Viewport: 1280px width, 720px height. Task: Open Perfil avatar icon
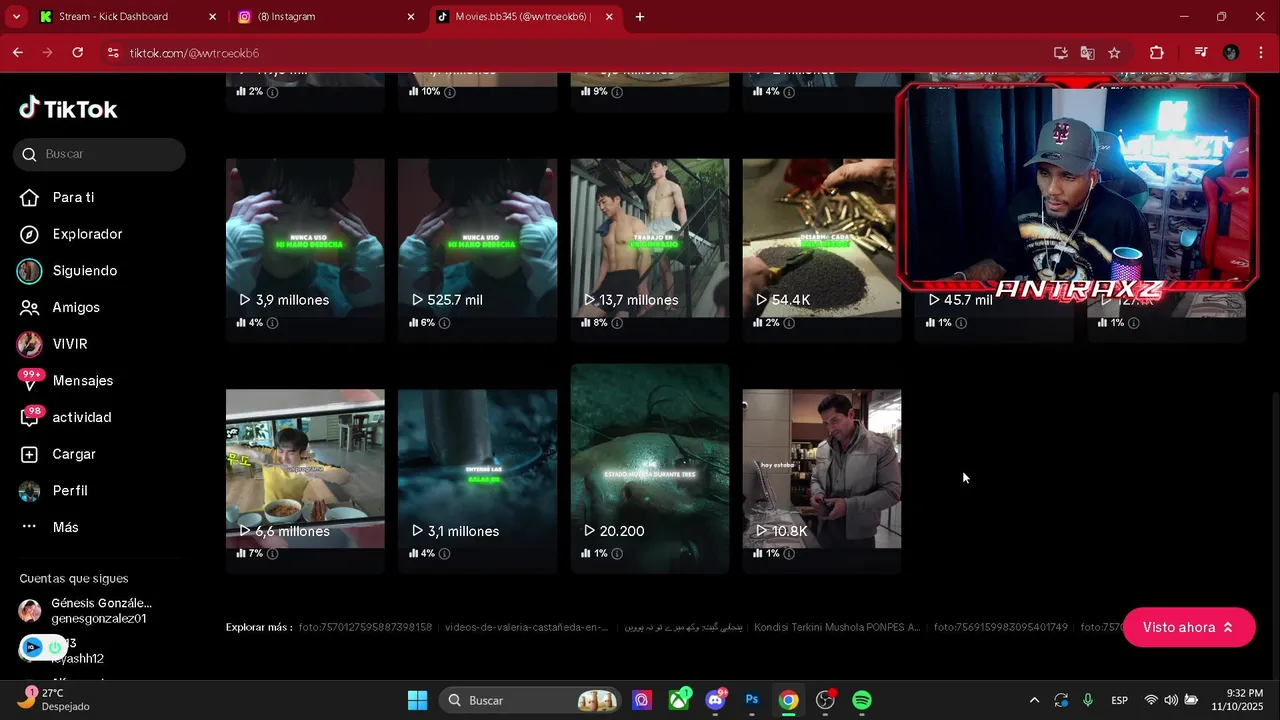click(30, 491)
